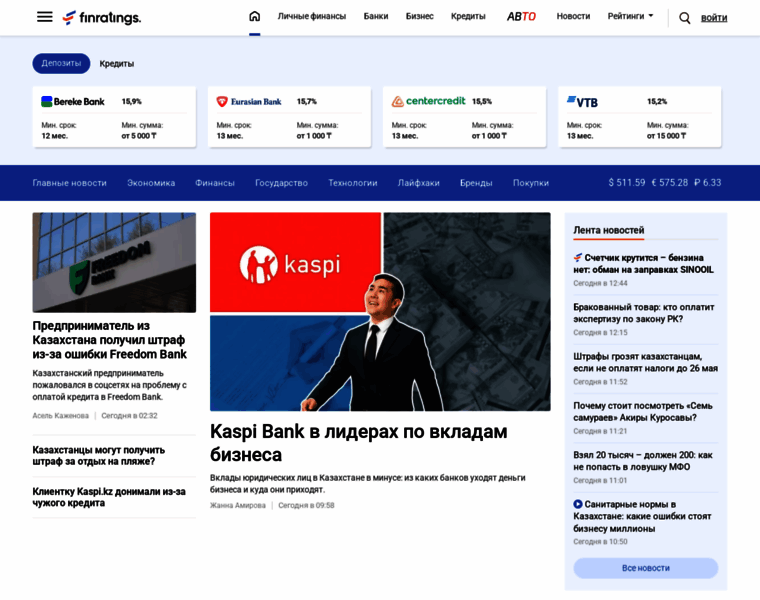Click the centercredit logo
This screenshot has width=760, height=600.
click(x=428, y=101)
